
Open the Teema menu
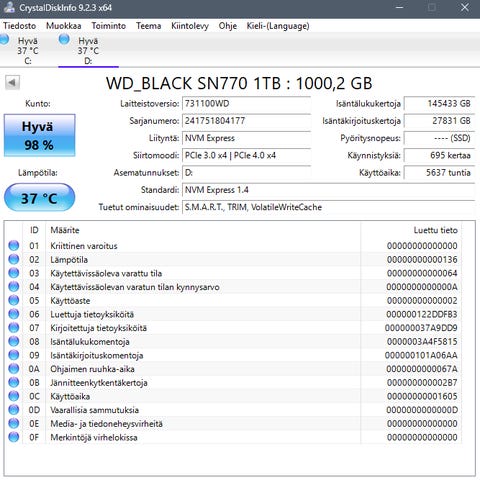[x=148, y=26]
